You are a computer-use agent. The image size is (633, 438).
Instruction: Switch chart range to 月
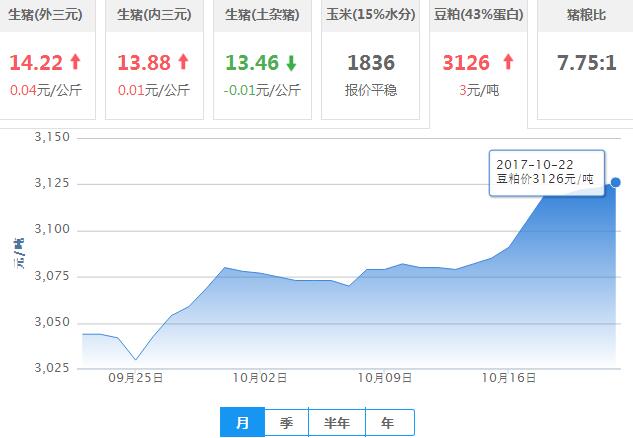[x=242, y=422]
